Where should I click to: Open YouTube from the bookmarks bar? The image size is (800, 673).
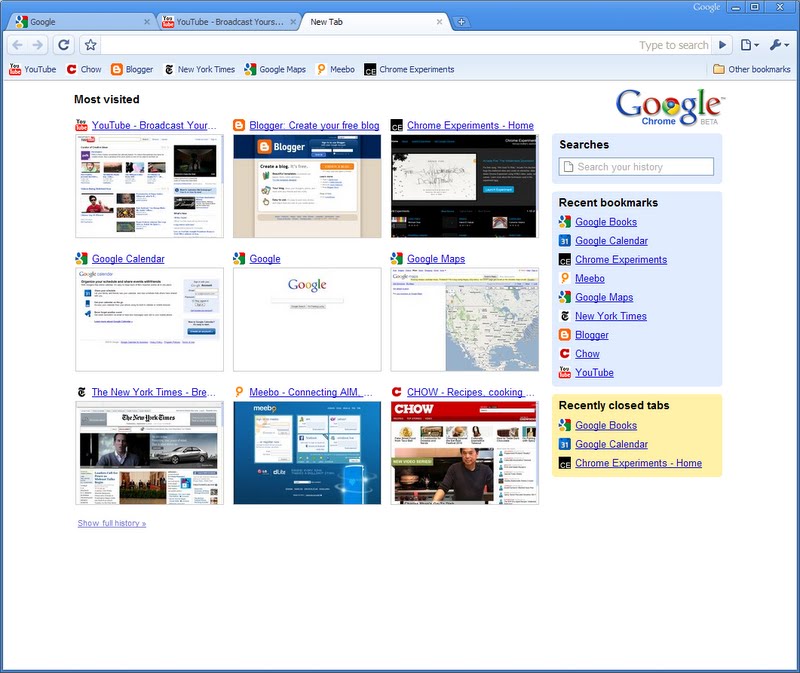(x=32, y=69)
